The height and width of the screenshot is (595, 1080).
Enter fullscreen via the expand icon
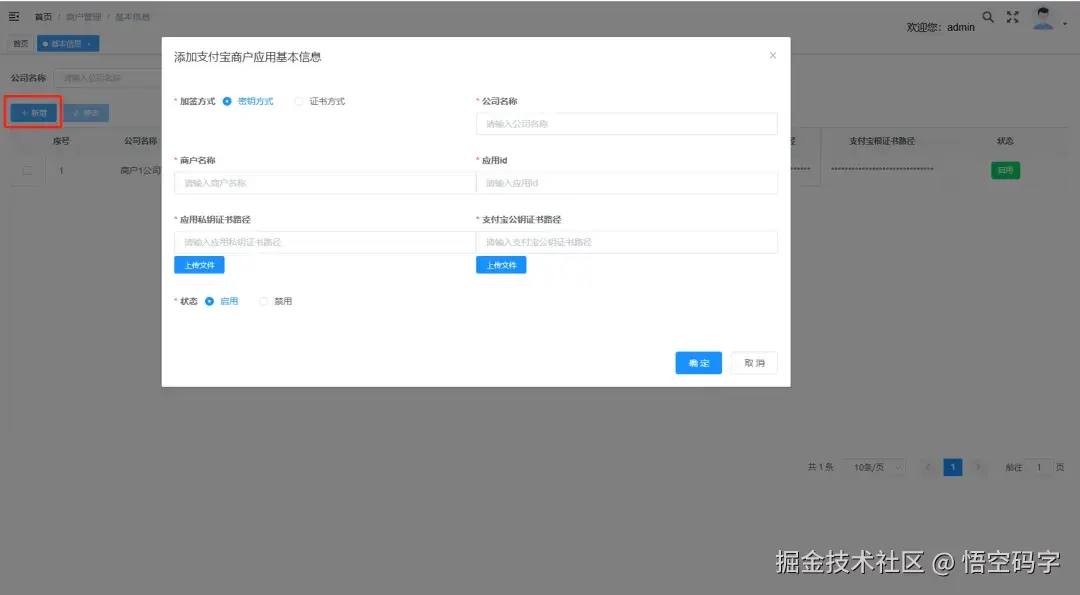1013,17
